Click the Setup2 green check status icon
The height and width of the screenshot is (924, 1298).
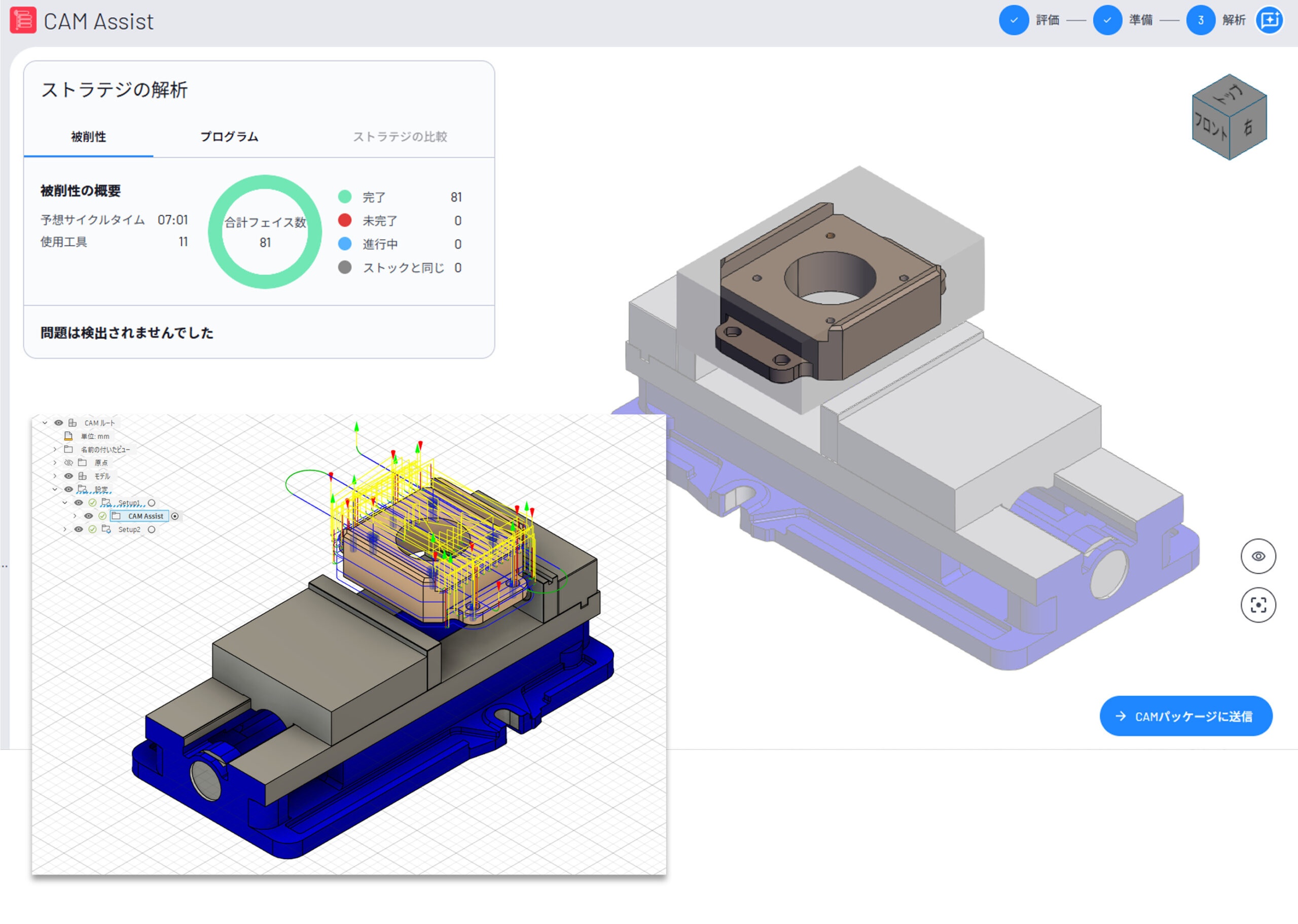point(92,529)
